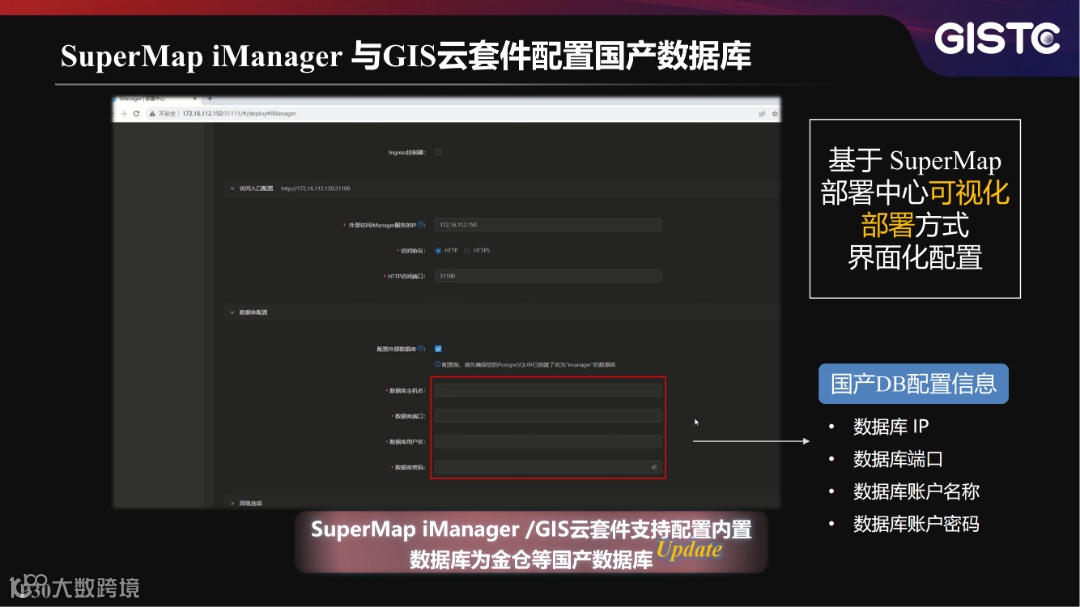Click the http://172.16.112.150:31100 address text

315,188
